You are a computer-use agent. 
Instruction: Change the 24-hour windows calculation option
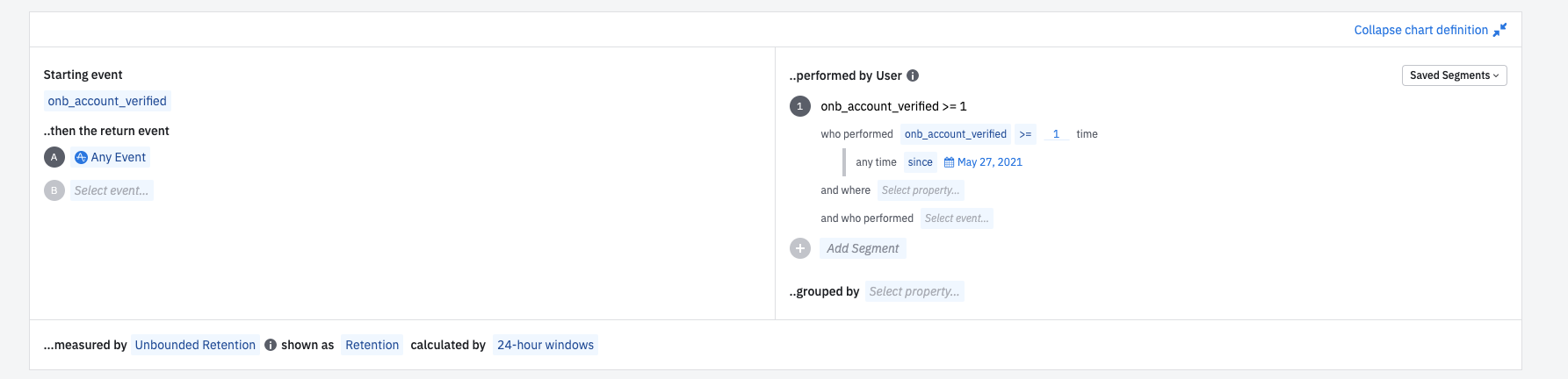point(546,345)
